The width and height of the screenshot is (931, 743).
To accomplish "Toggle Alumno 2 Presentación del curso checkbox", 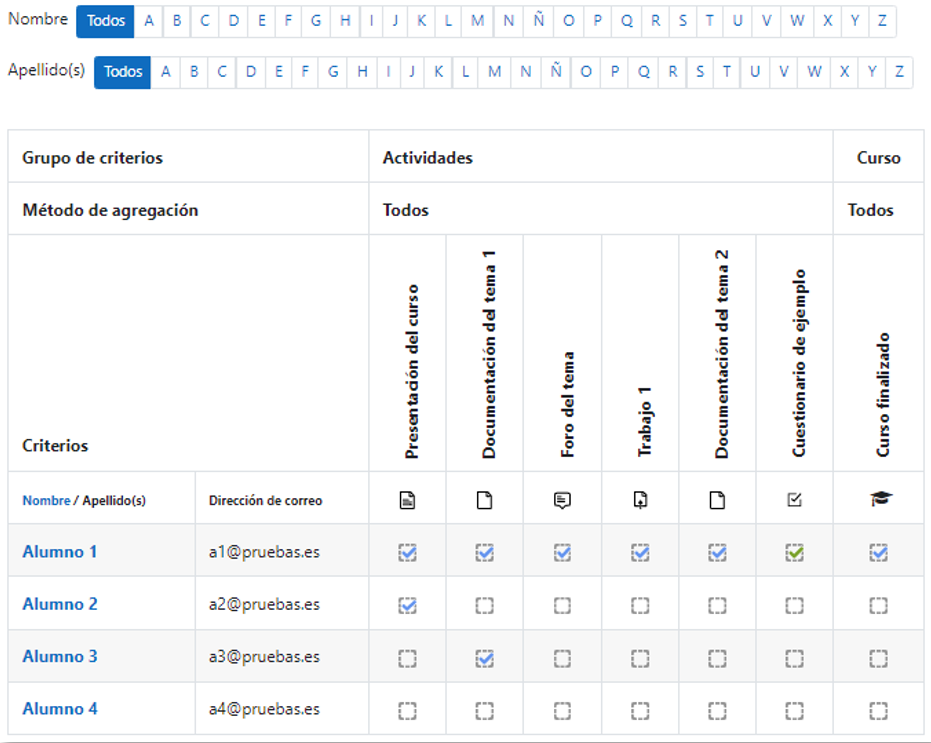I will point(407,605).
